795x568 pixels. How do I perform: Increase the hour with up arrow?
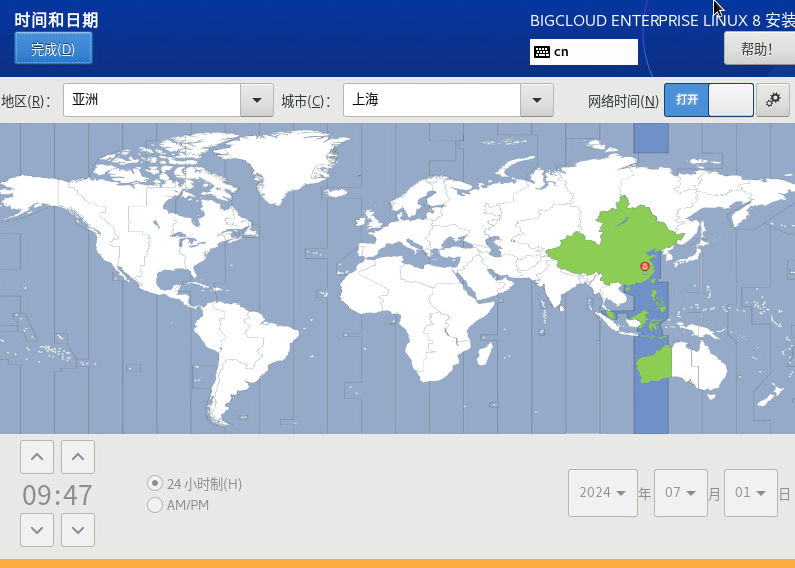coord(37,457)
